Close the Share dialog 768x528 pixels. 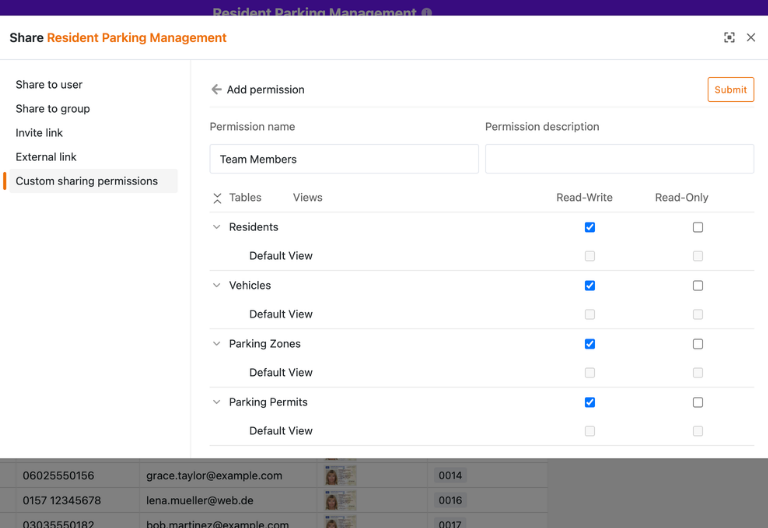pos(750,37)
